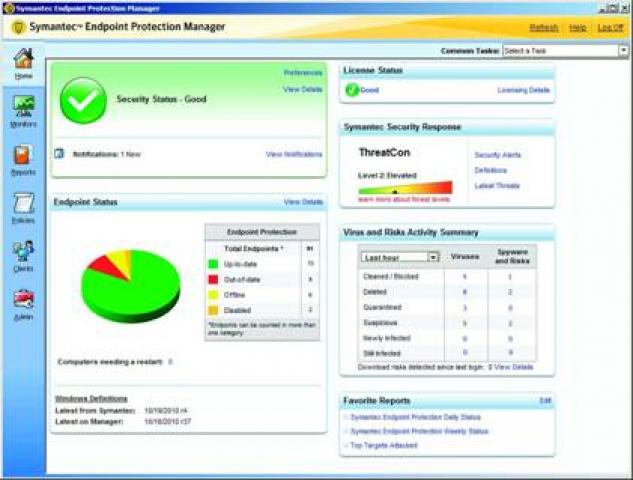Click the Edit link in Favorite Reports

pyautogui.click(x=545, y=400)
